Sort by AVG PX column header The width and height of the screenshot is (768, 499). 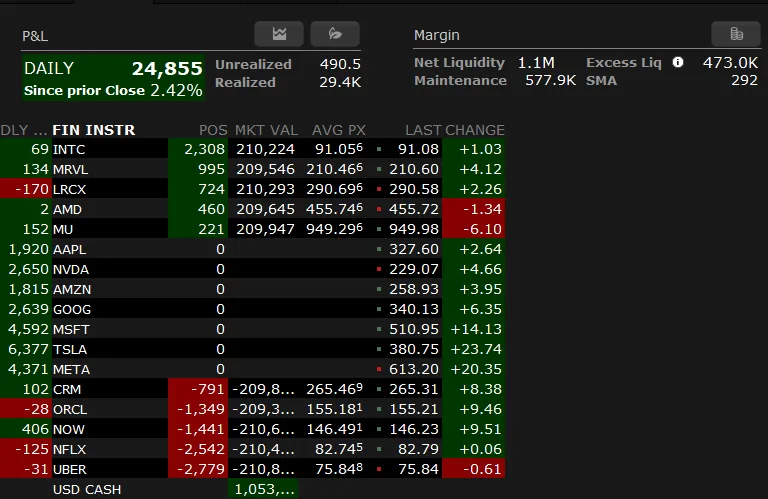coord(339,130)
